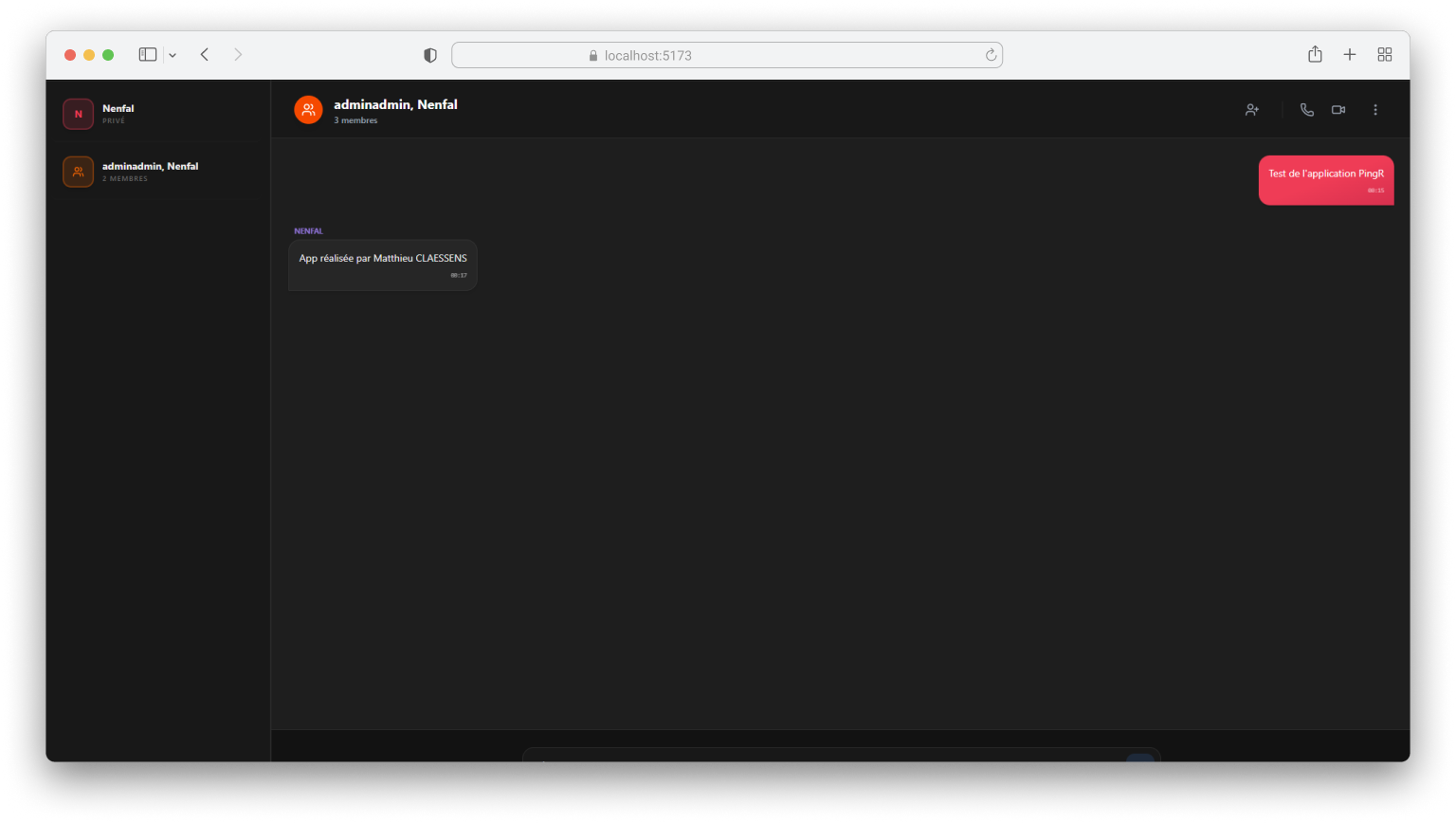The image size is (1456, 823).
Task: Click Safari's share icon
Action: [x=1315, y=55]
